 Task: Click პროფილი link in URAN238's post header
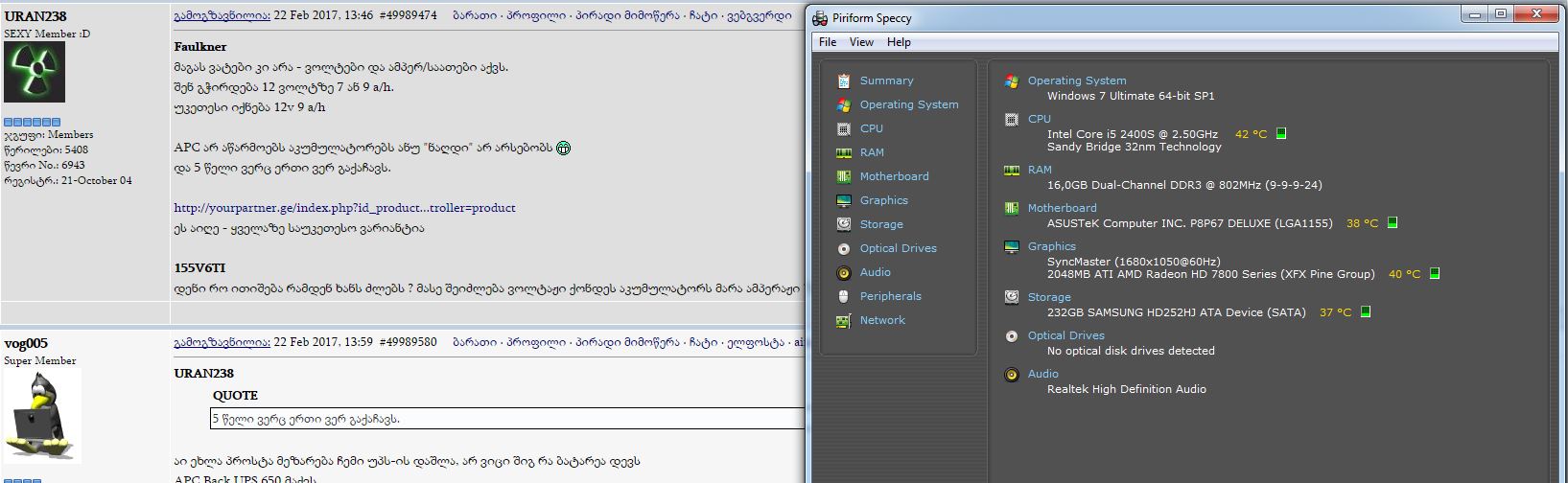[536, 15]
